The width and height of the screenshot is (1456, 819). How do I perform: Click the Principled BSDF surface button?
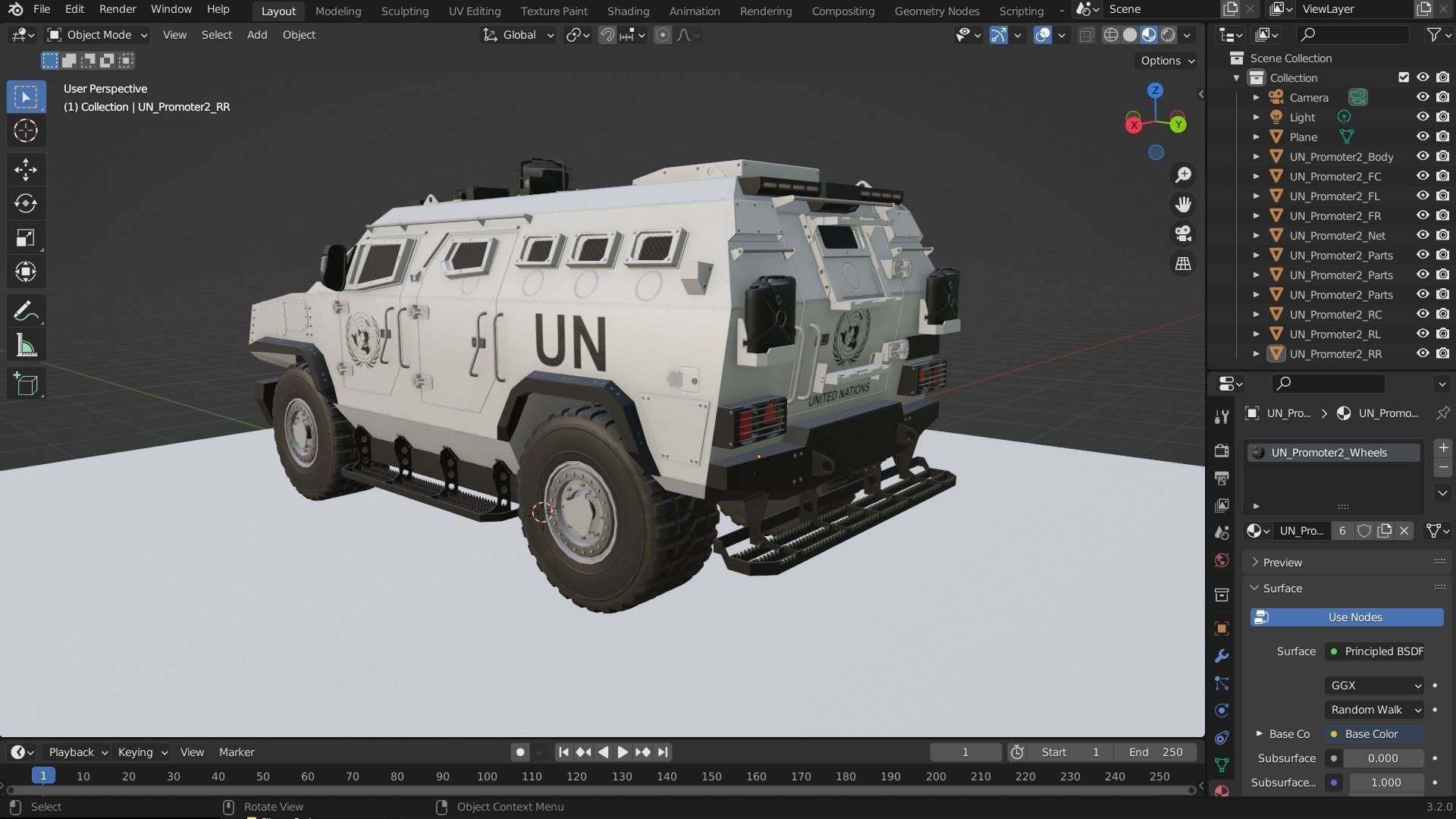[1375, 651]
